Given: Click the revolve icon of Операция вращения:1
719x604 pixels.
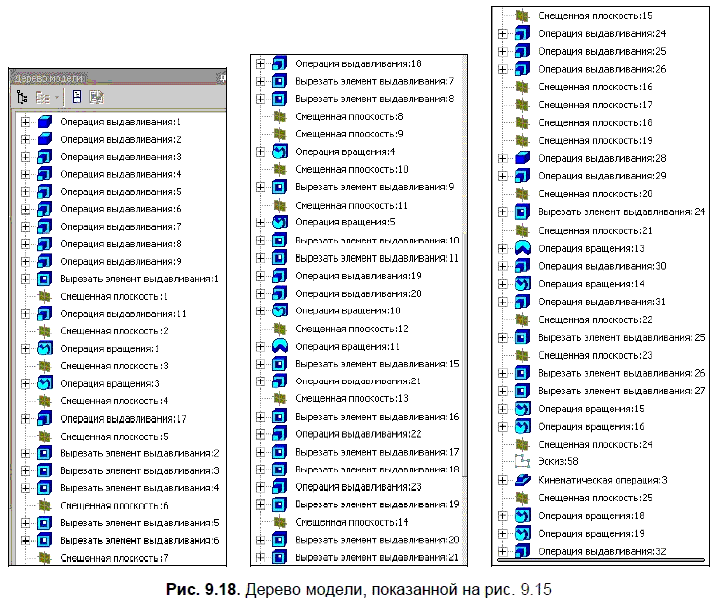Looking at the screenshot, I should (x=44, y=348).
